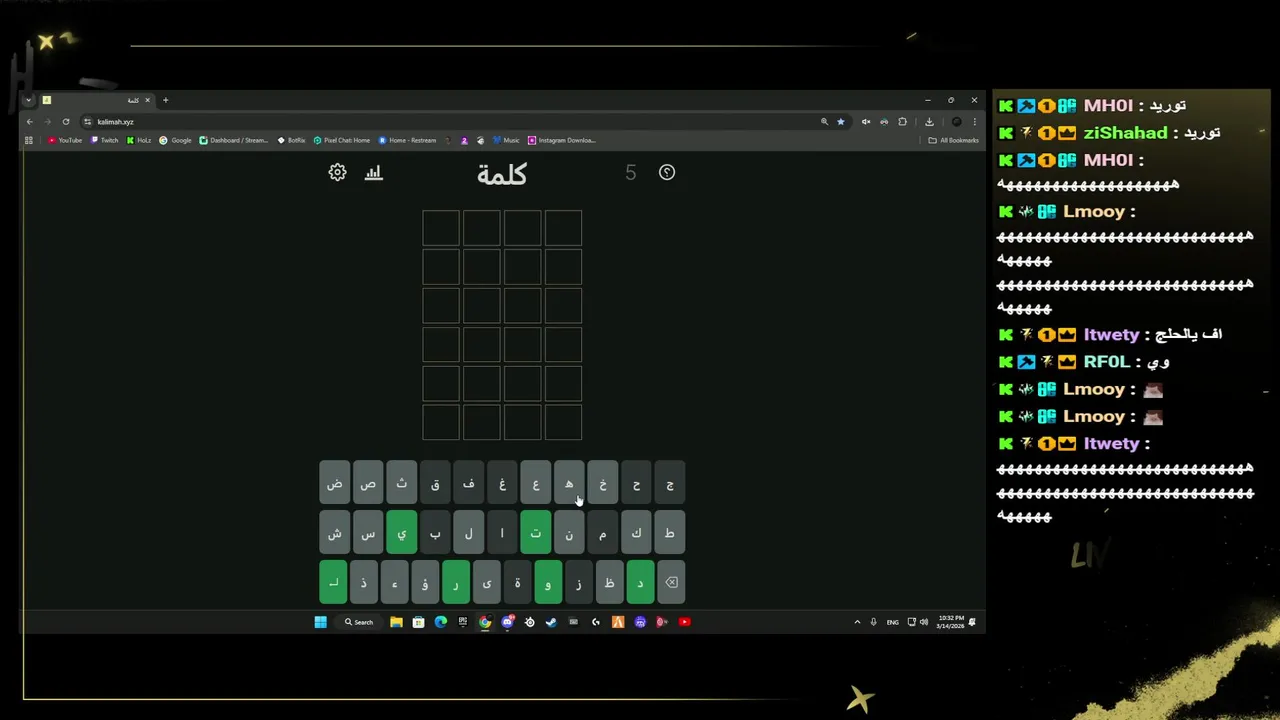
Task: Open the browser extensions puzzle icon
Action: tap(903, 122)
